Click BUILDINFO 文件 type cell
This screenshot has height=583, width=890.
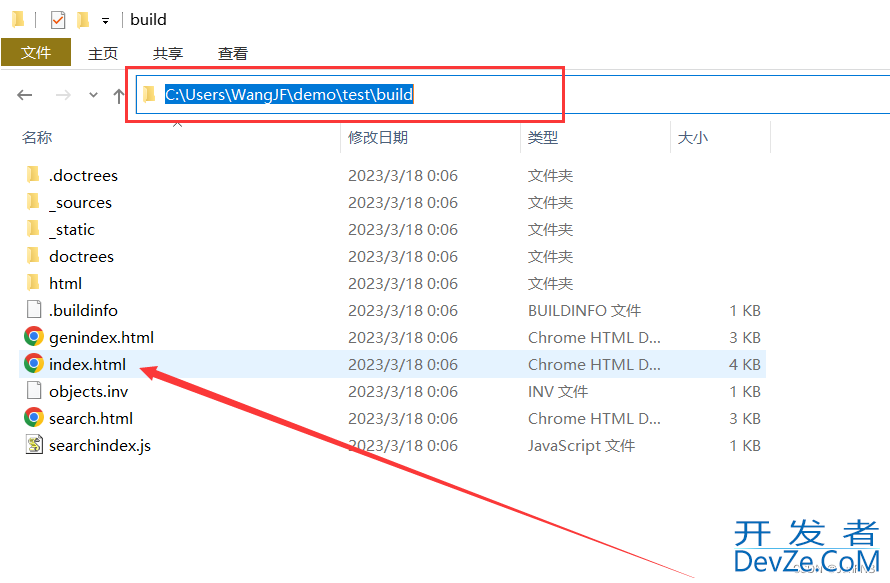coord(585,311)
